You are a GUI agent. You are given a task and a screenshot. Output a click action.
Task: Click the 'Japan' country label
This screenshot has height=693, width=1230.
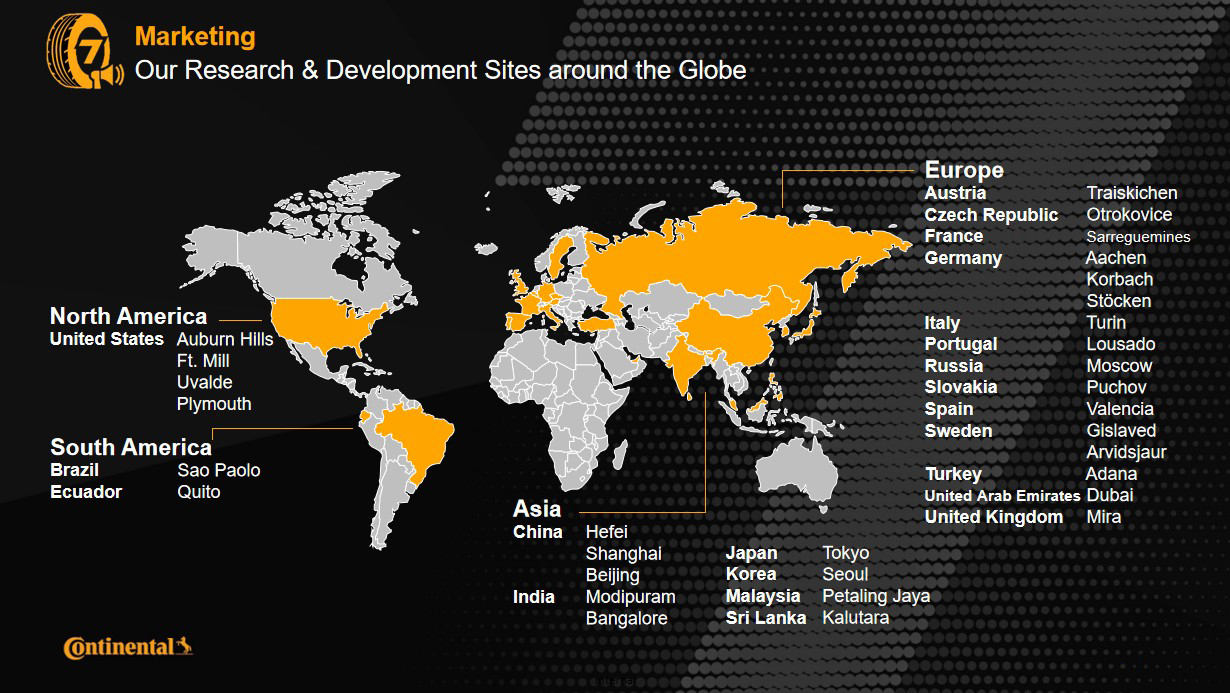click(x=751, y=553)
